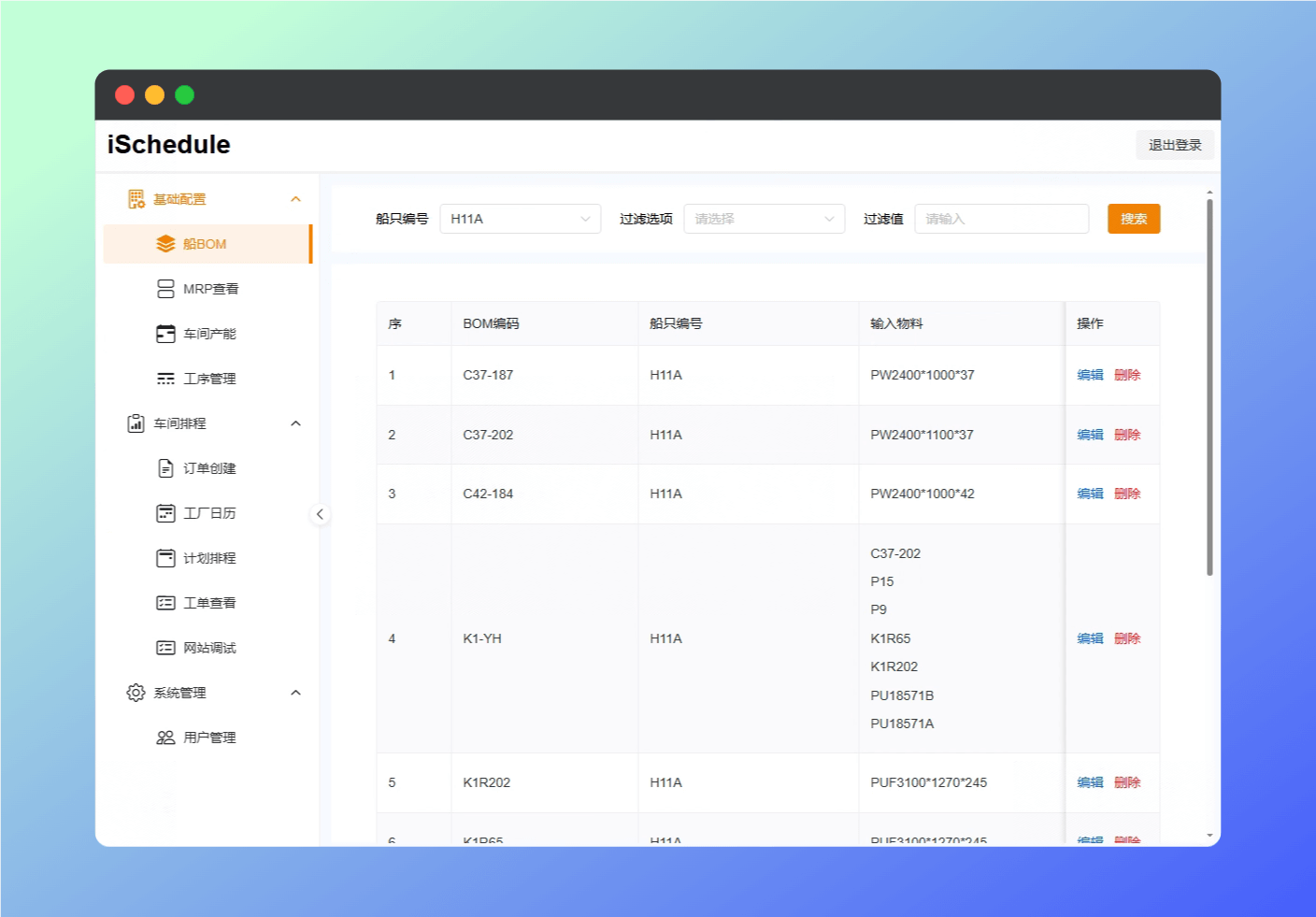Click the vertical scrollbar thumb

[x=1209, y=388]
